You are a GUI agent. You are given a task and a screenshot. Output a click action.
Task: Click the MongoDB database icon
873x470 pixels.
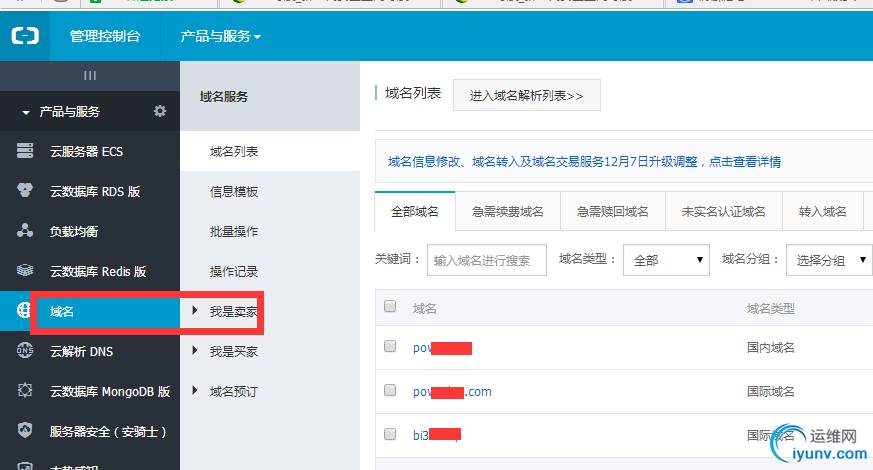click(x=24, y=390)
